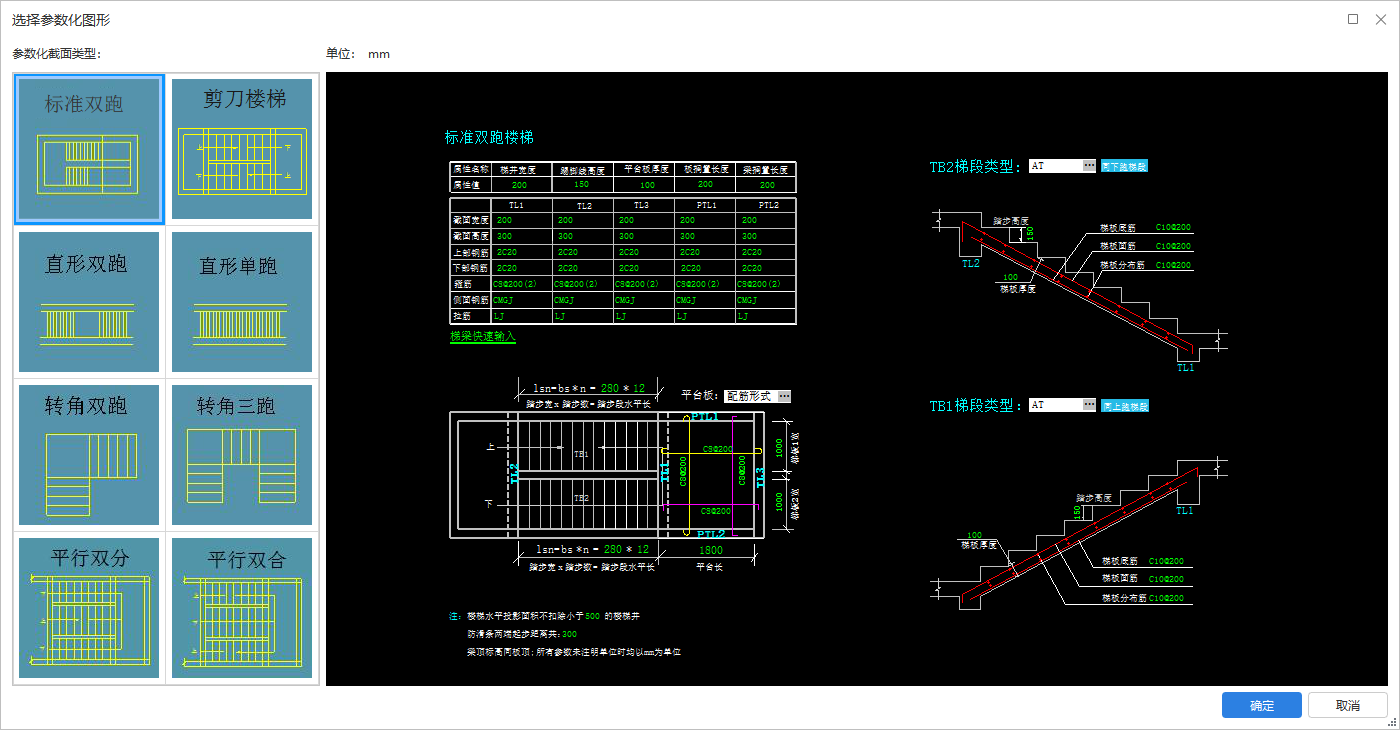Edit TB2 踏步高度 value 150

point(1030,233)
